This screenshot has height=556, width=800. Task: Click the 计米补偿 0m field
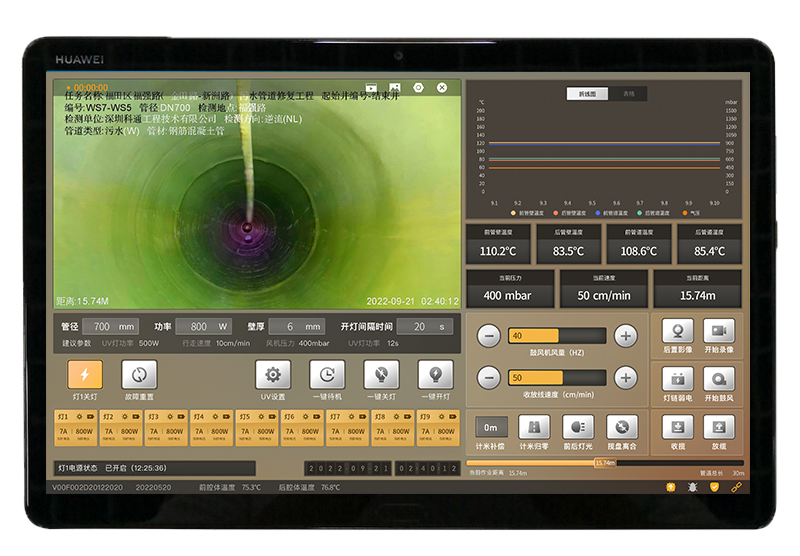coord(491,427)
